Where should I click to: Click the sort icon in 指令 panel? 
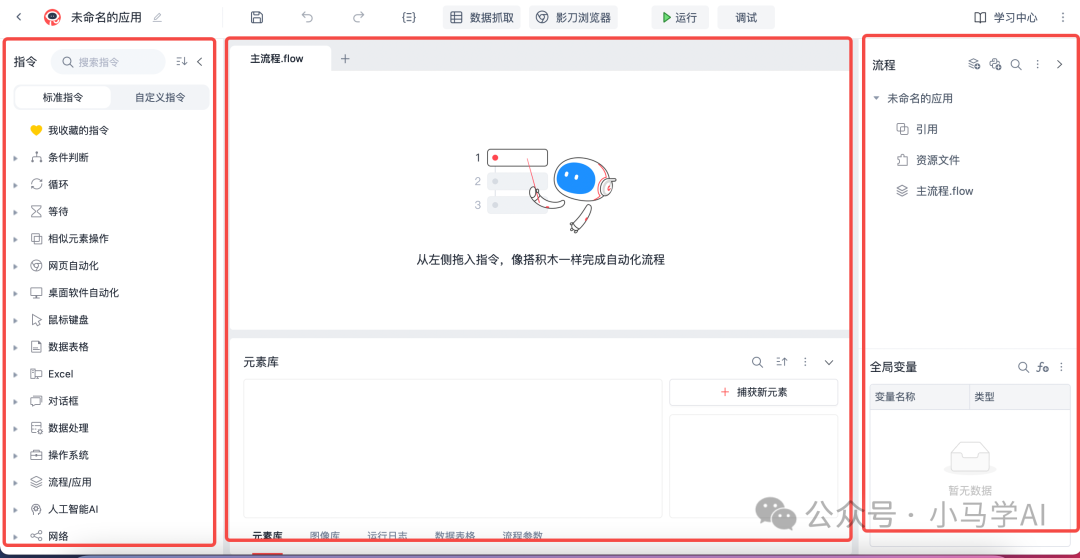(x=181, y=62)
